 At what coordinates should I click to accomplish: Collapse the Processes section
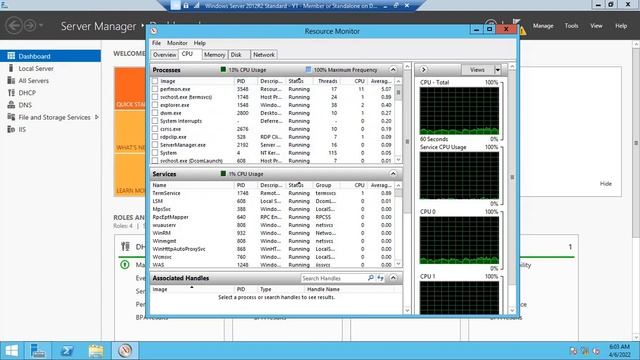coord(393,70)
